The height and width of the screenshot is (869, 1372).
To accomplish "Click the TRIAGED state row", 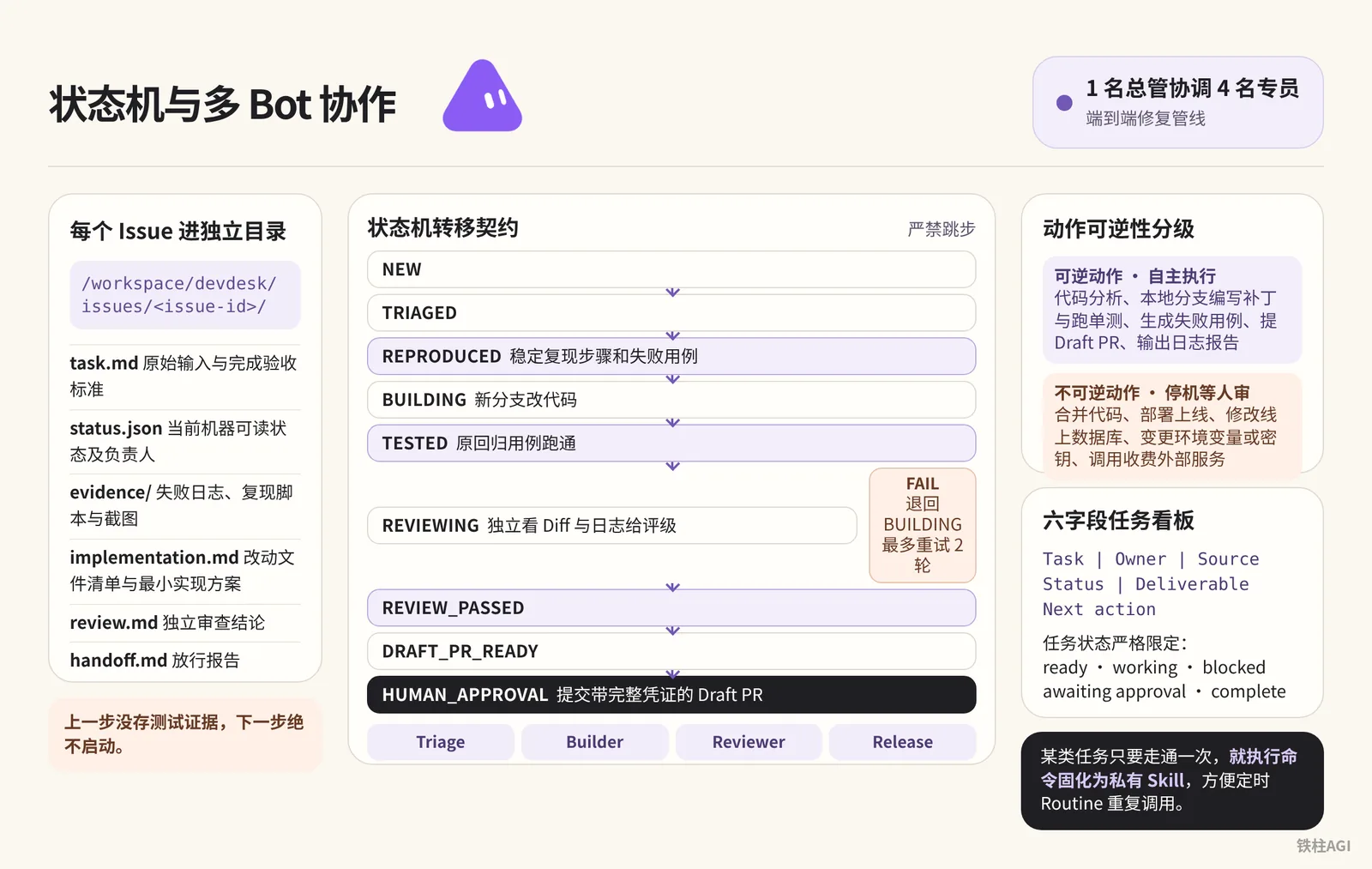I will pos(671,313).
